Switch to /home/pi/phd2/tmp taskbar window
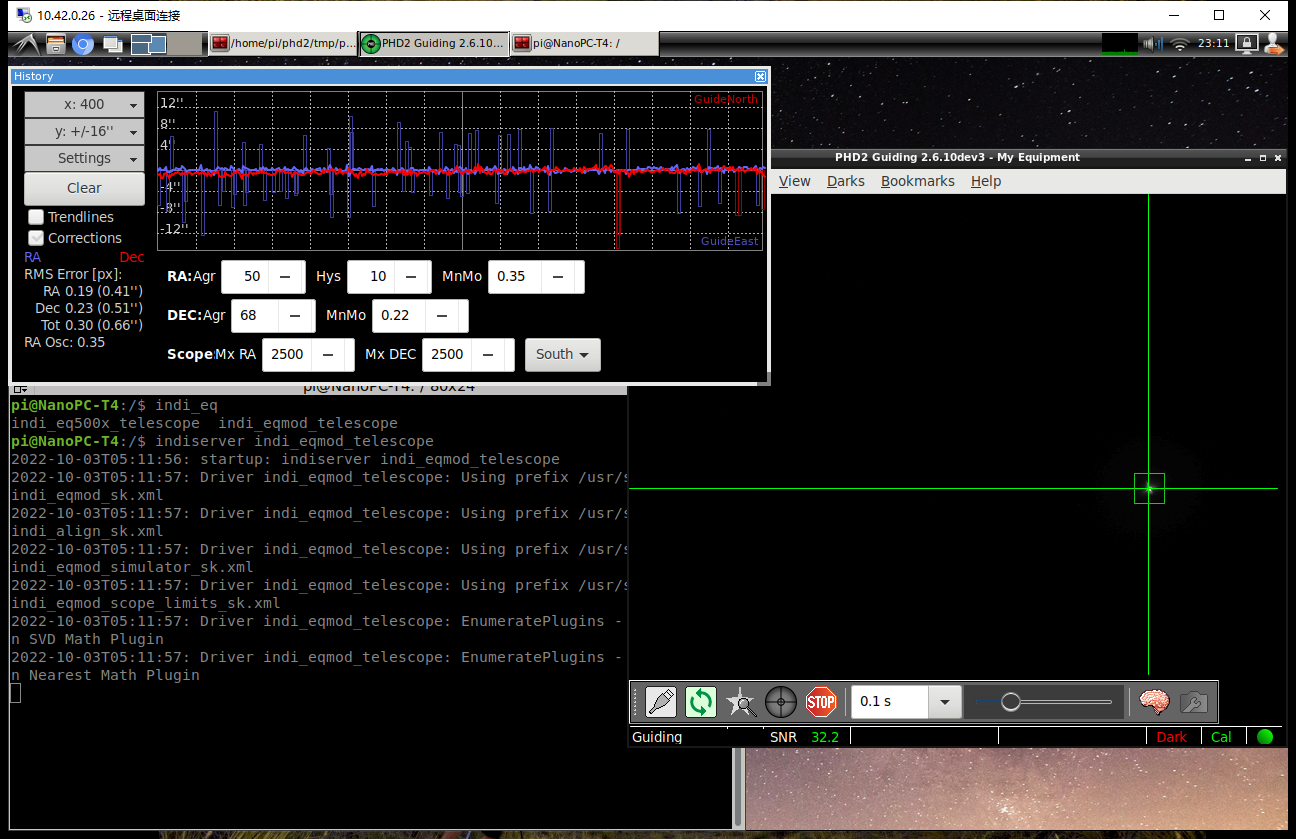Viewport: 1296px width, 839px height. [283, 43]
